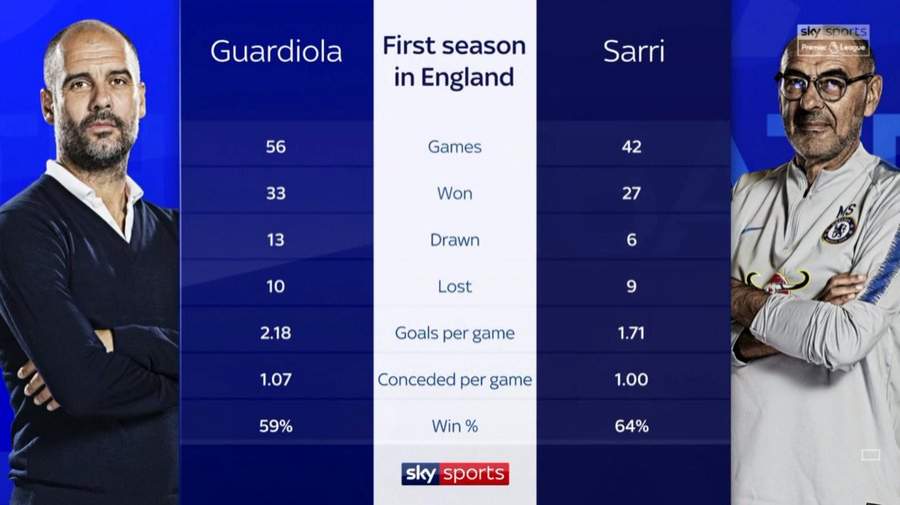Click the Win % row label
900x505 pixels.
455,426
